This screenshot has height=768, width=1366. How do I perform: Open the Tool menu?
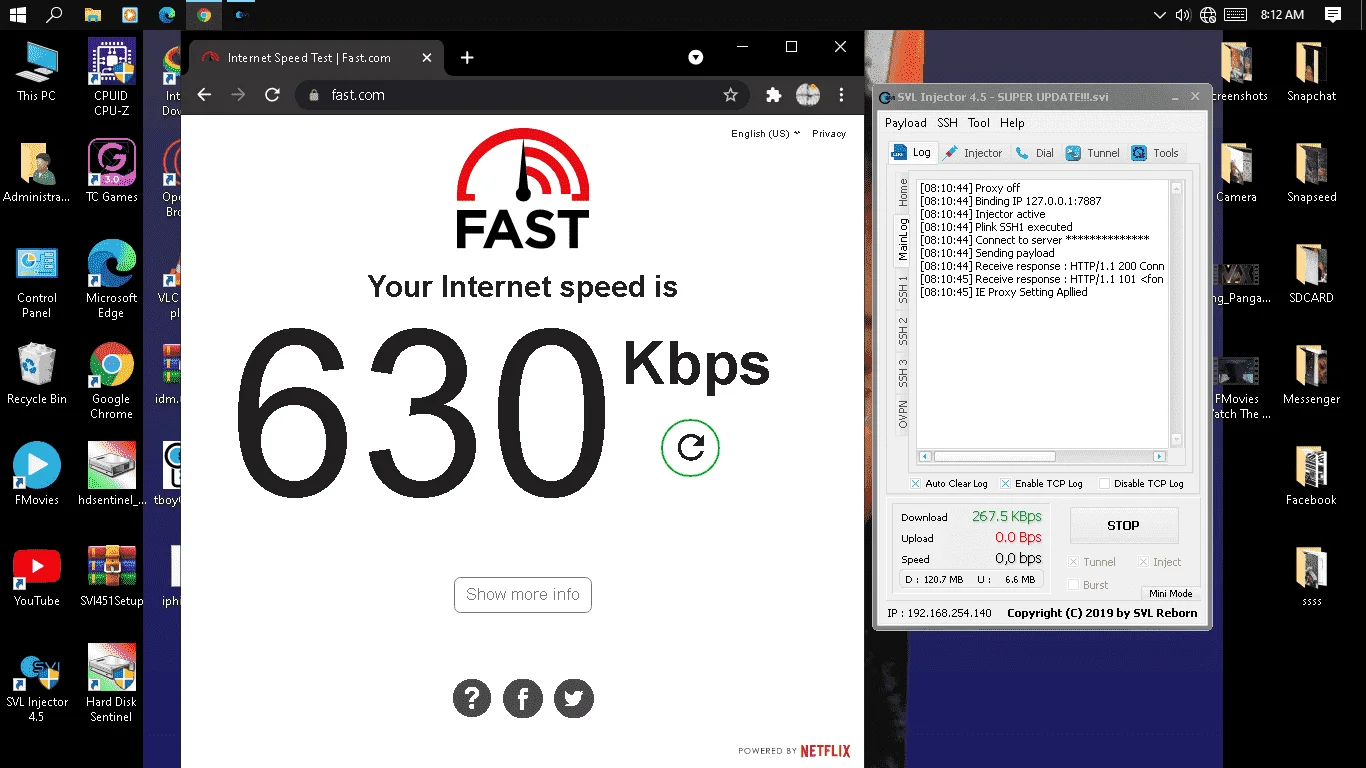(979, 123)
